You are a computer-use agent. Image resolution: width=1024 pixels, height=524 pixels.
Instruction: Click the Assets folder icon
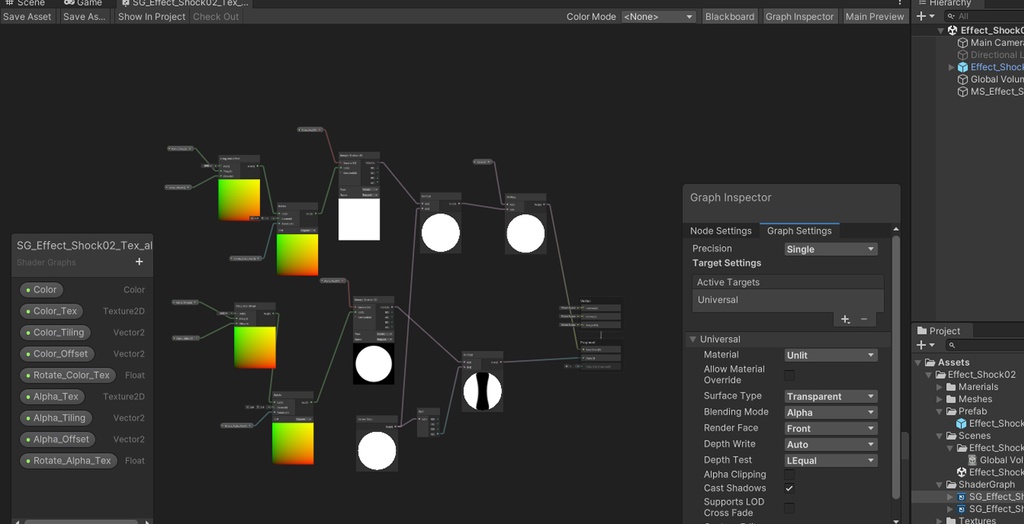(931, 362)
